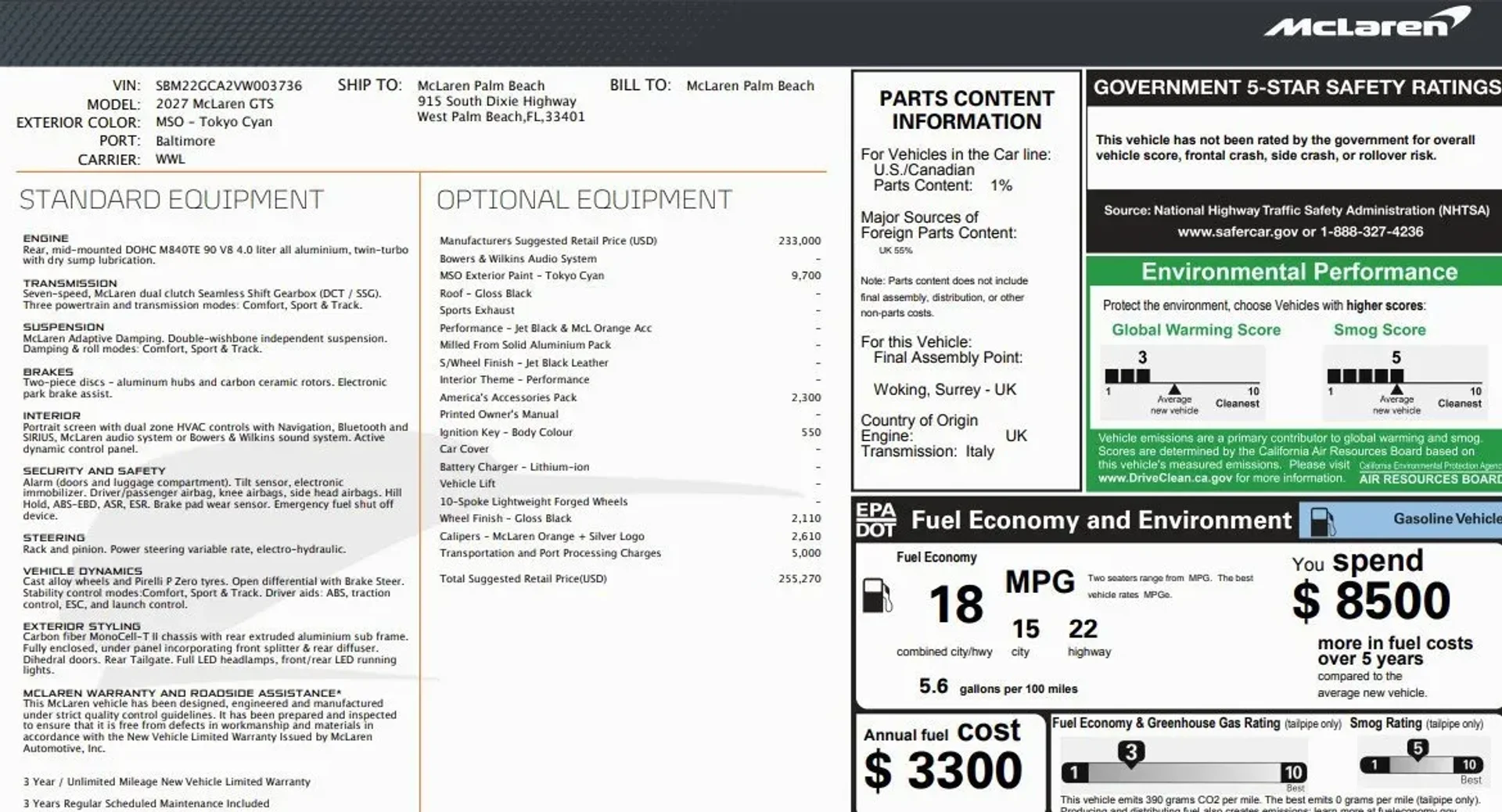Click the 18 combined MPG figure
This screenshot has width=1502, height=812.
(955, 604)
